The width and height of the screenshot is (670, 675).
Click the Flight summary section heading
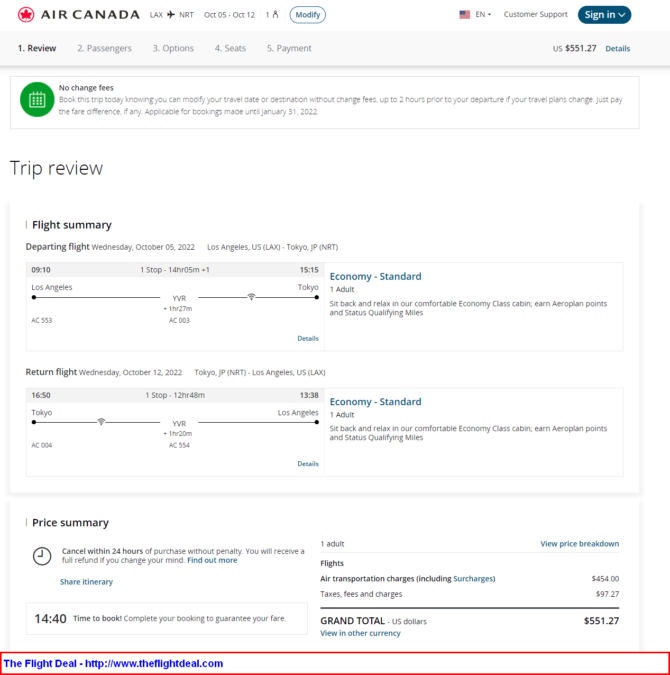(72, 225)
